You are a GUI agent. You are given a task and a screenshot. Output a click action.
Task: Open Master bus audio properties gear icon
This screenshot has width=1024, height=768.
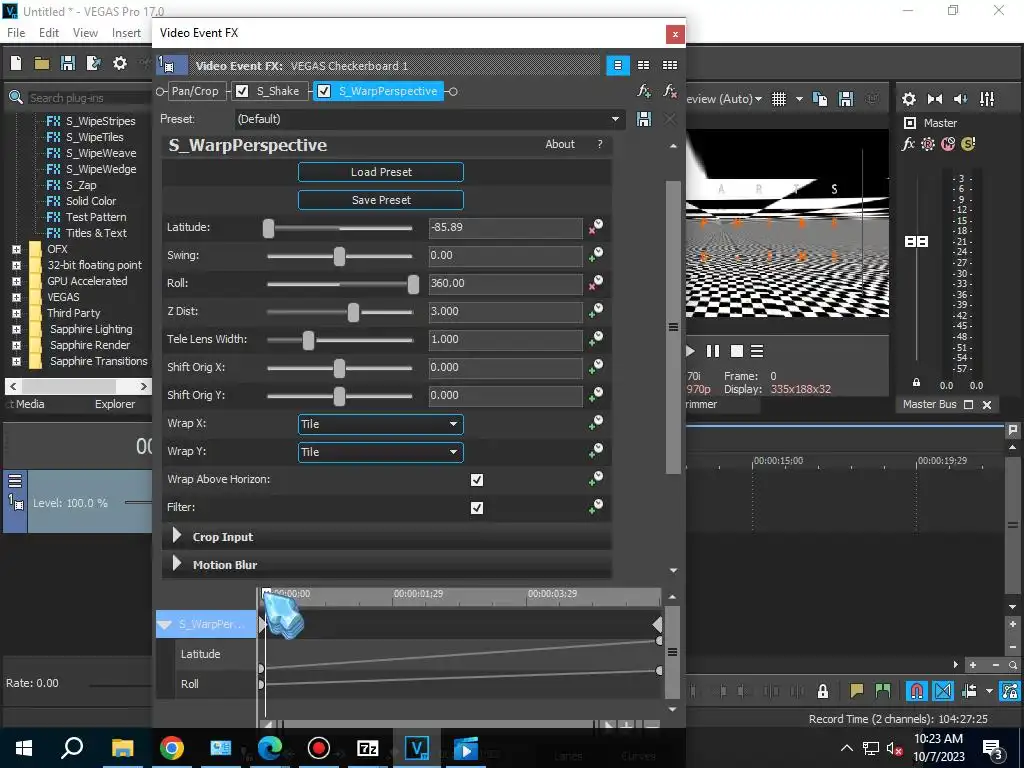[x=908, y=99]
